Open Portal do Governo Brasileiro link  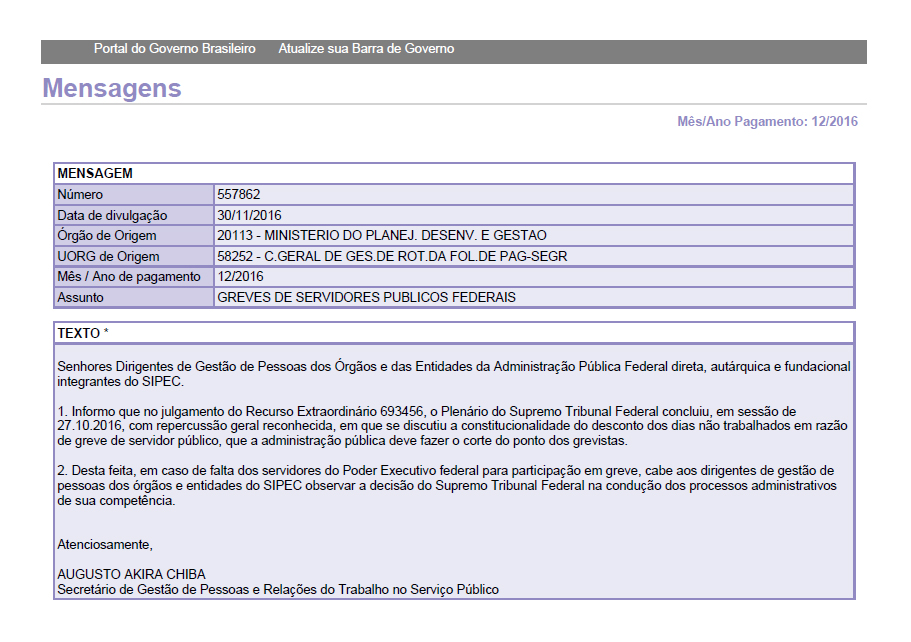(x=174, y=49)
